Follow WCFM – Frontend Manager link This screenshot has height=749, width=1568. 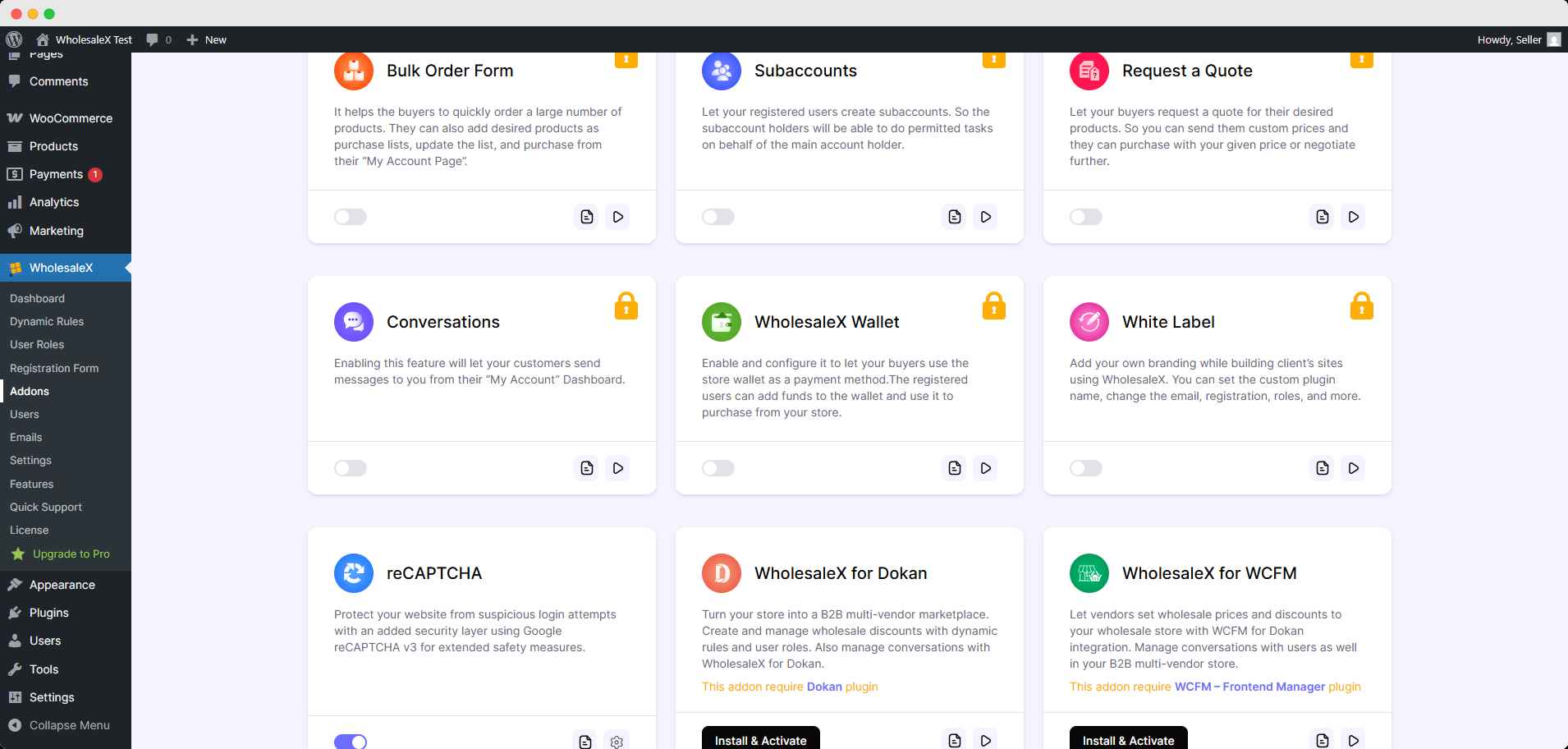[1249, 687]
